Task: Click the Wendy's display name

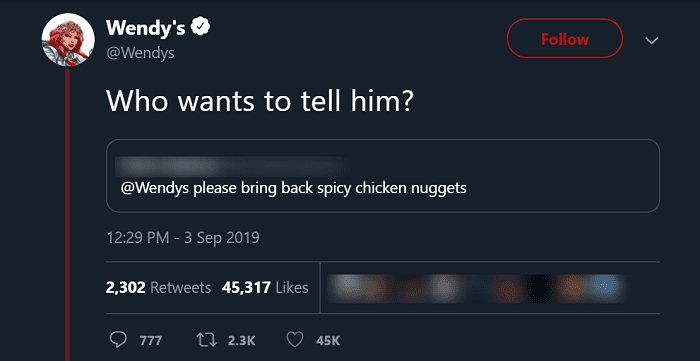Action: tap(146, 29)
